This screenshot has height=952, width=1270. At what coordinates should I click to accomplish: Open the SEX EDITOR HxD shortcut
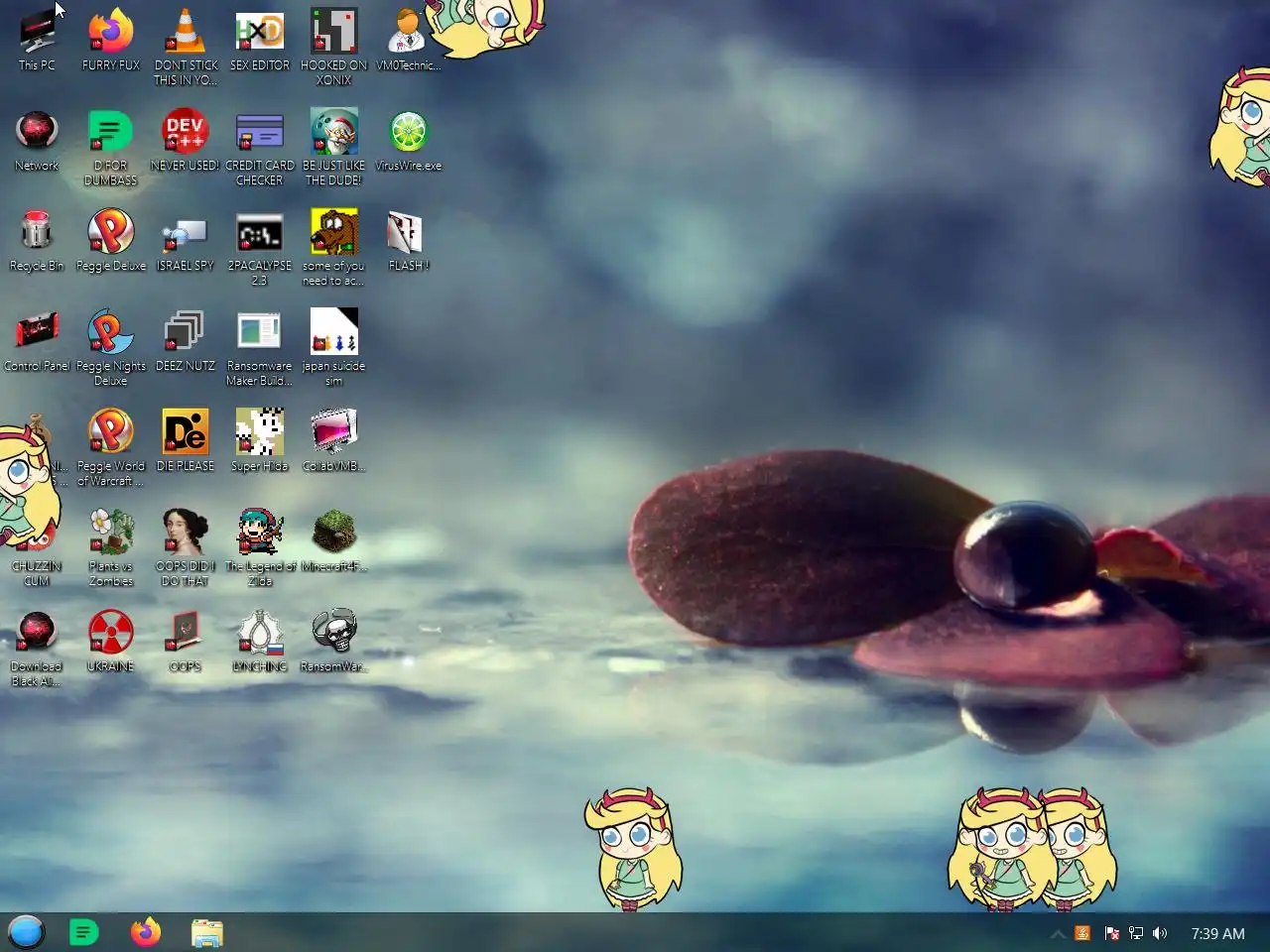(260, 41)
